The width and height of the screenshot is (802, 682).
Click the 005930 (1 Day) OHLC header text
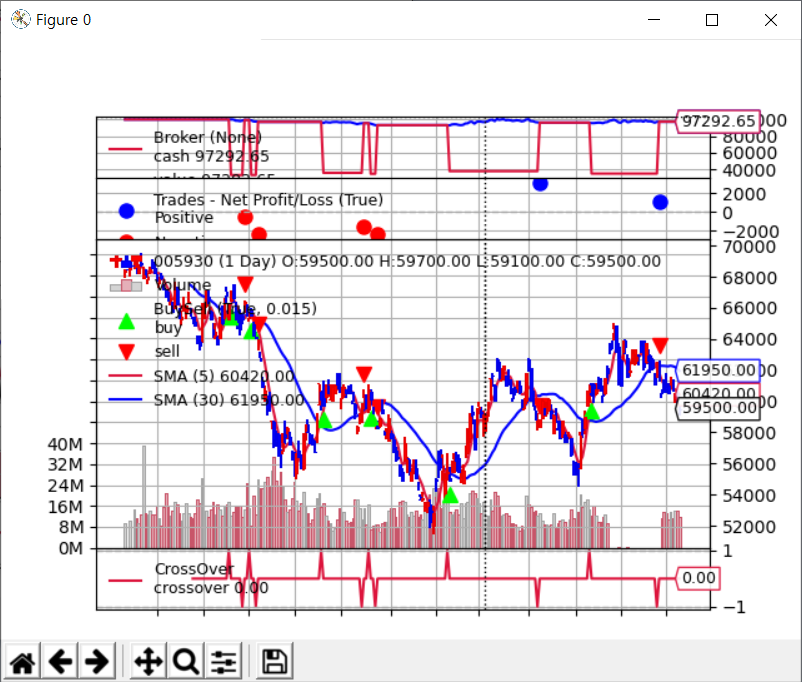[407, 261]
